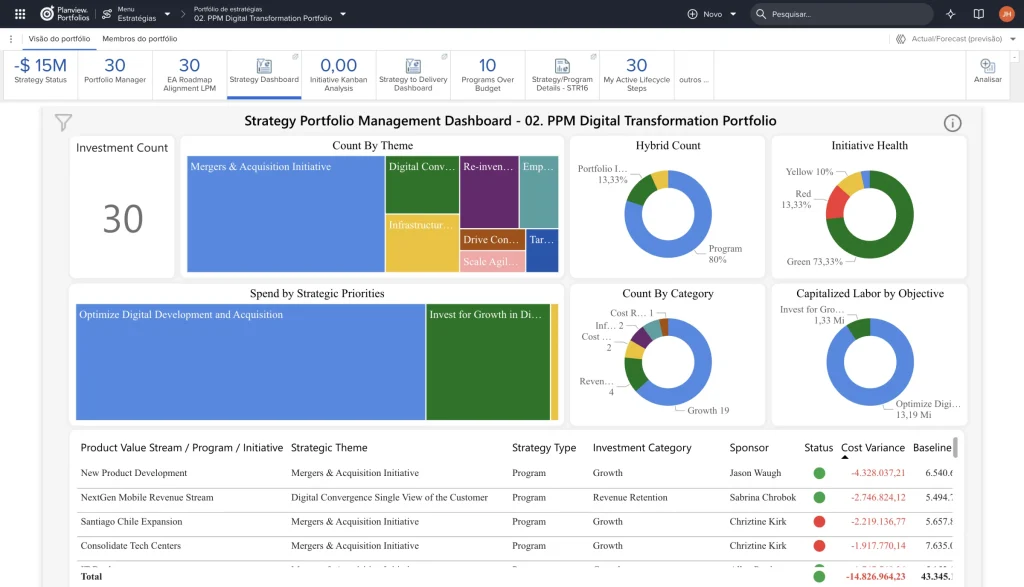The image size is (1024, 587).
Task: Sort by Cost Variance column header
Action: click(872, 448)
